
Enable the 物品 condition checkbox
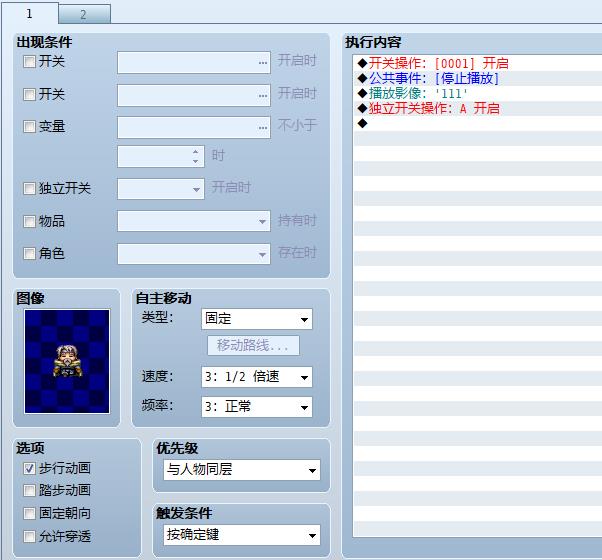(x=29, y=221)
